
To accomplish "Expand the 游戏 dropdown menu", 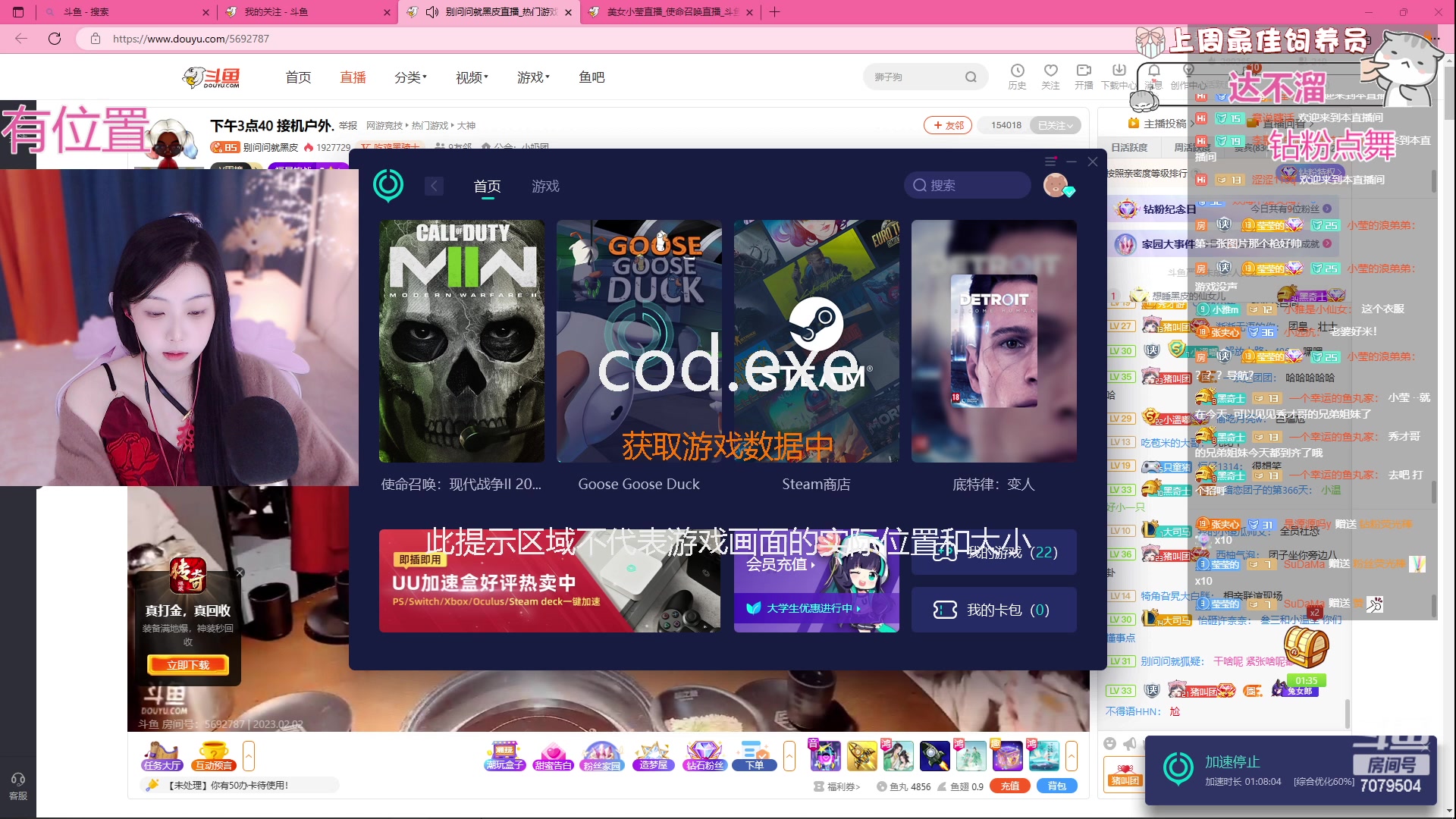I will (533, 77).
